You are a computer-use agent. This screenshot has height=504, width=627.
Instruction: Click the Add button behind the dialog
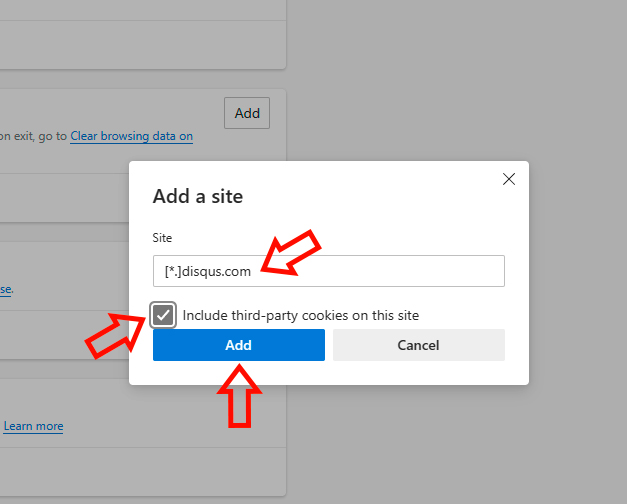(x=247, y=113)
